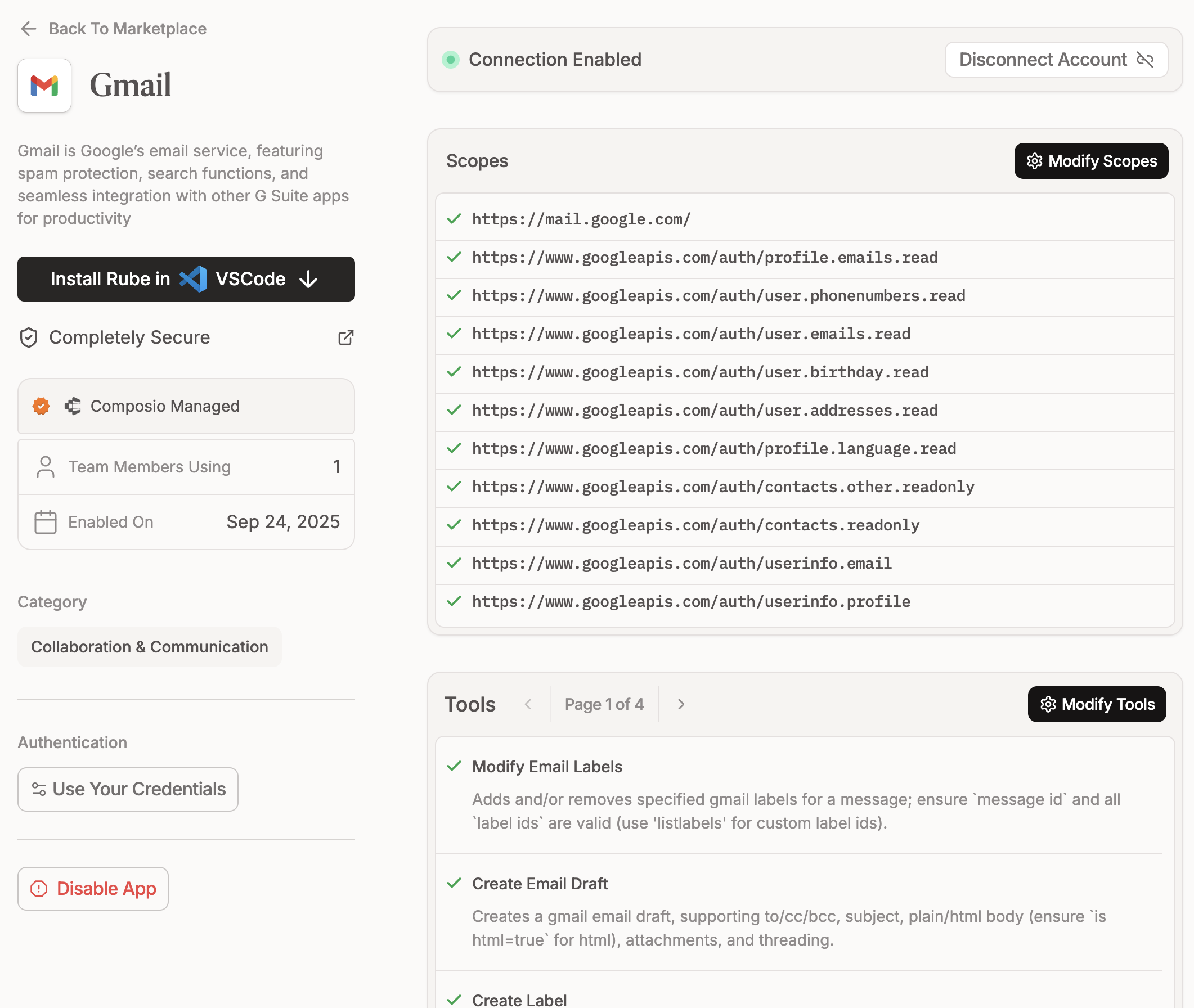
Task: Toggle checkmark for user.birthday.read scope
Action: pyautogui.click(x=454, y=372)
